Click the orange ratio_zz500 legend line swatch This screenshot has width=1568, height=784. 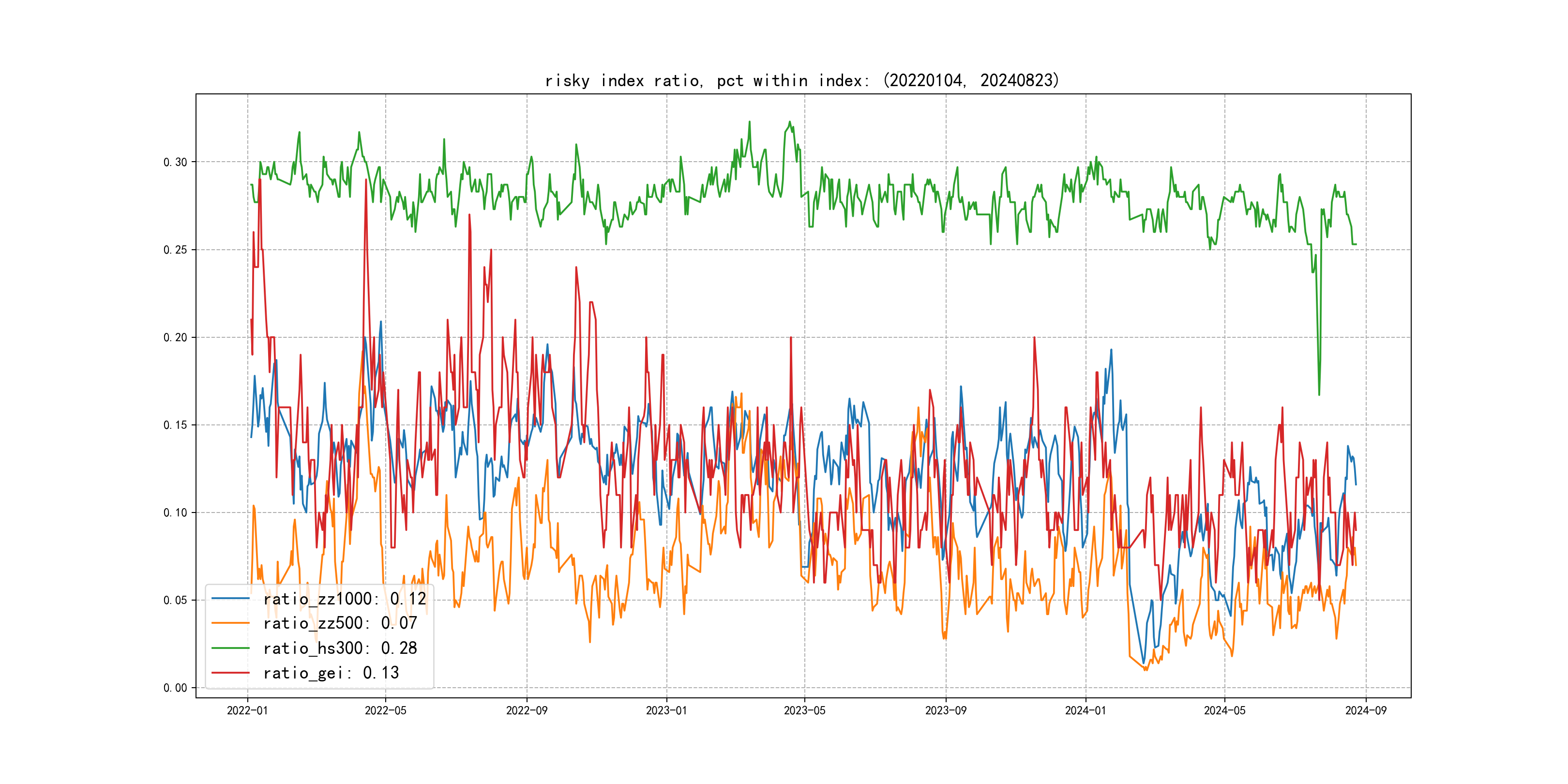coord(230,623)
